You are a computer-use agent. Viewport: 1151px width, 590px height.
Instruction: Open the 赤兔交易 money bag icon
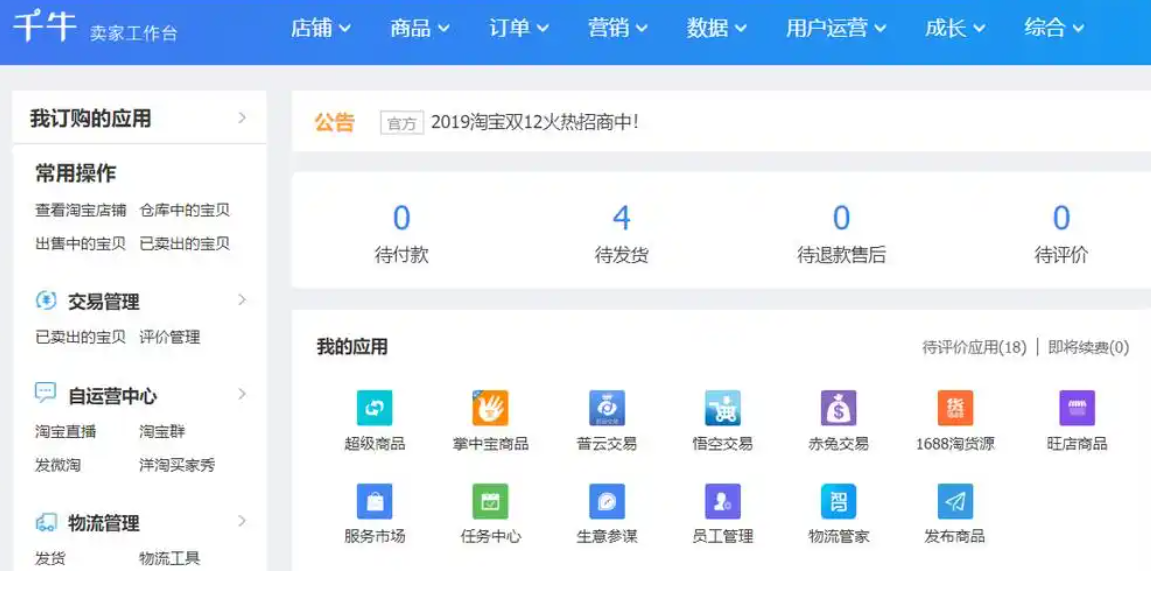click(x=838, y=408)
